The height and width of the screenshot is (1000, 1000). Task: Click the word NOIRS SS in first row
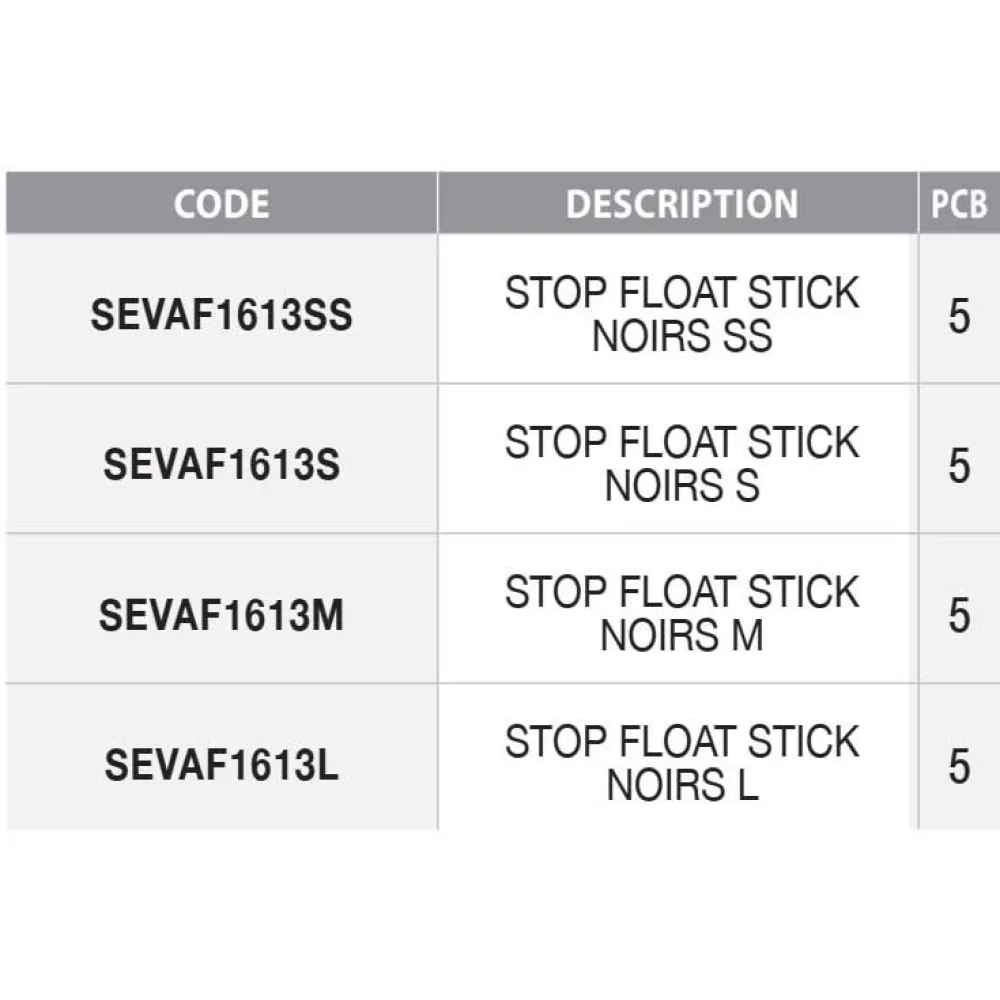(x=682, y=337)
